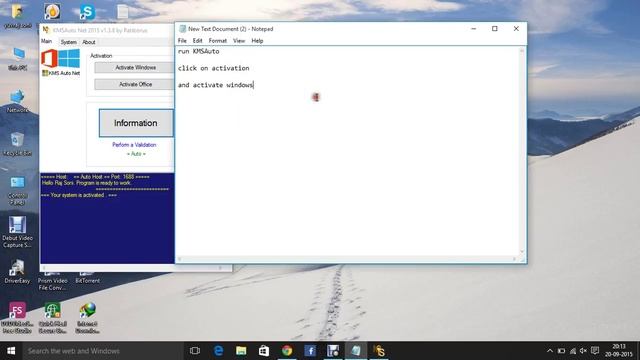Open the Windows Start menu
The image size is (640, 360).
(x=11, y=351)
